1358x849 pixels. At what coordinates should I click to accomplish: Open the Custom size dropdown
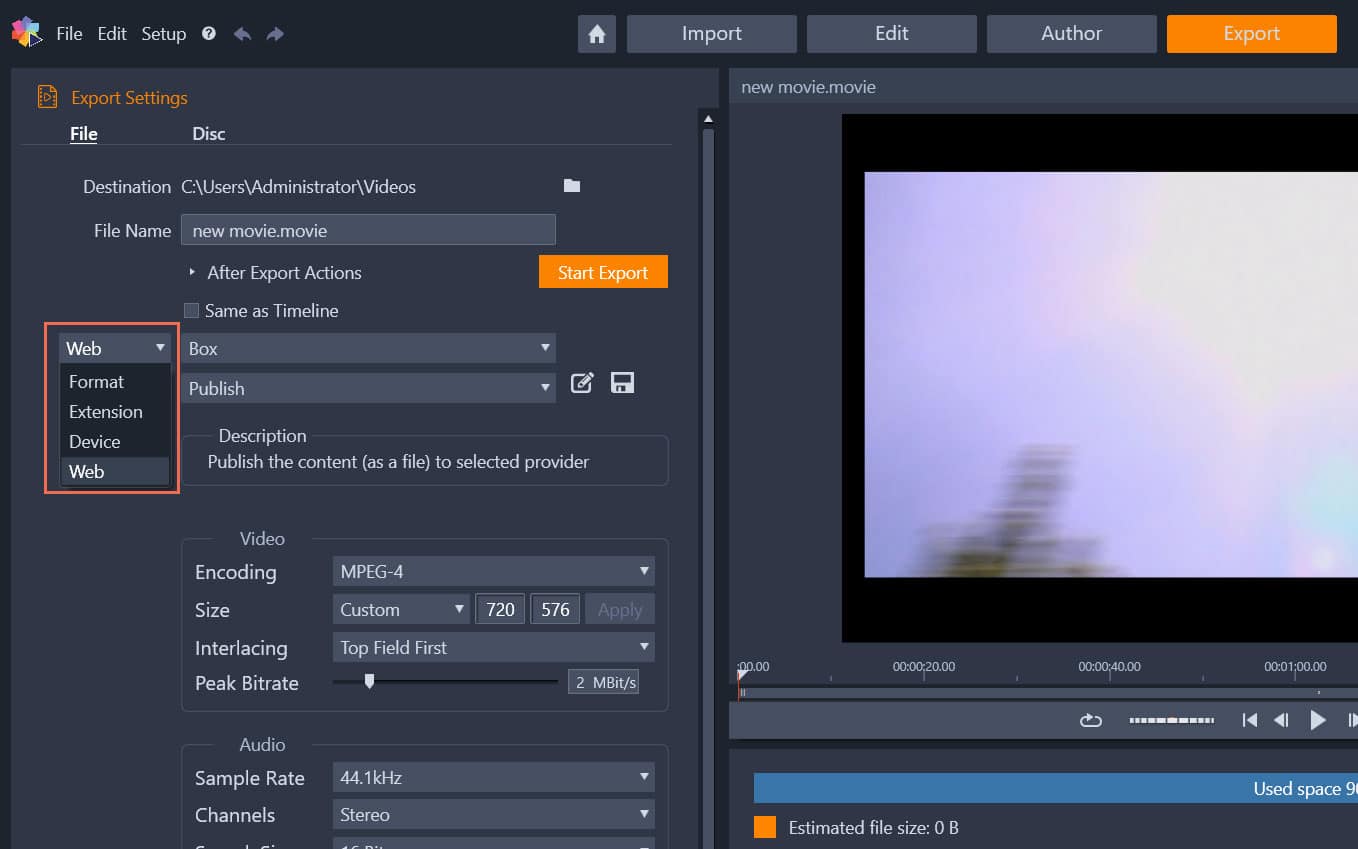tap(401, 609)
